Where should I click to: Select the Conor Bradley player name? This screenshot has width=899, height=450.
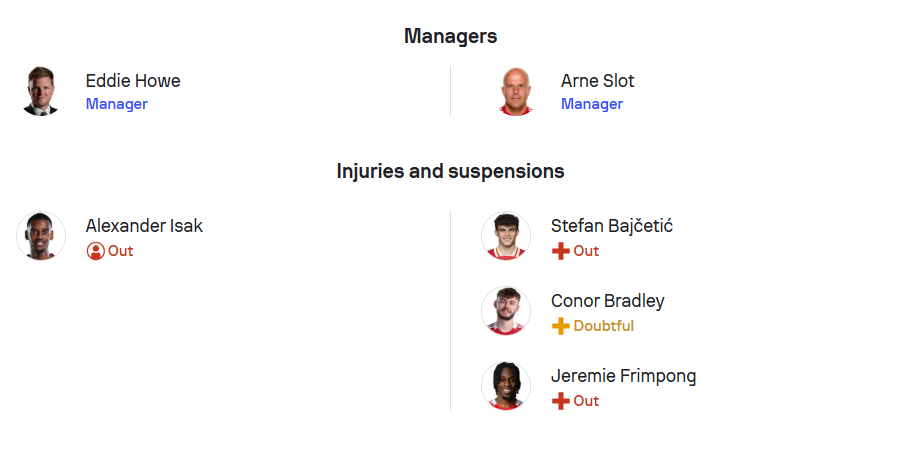pyautogui.click(x=608, y=301)
